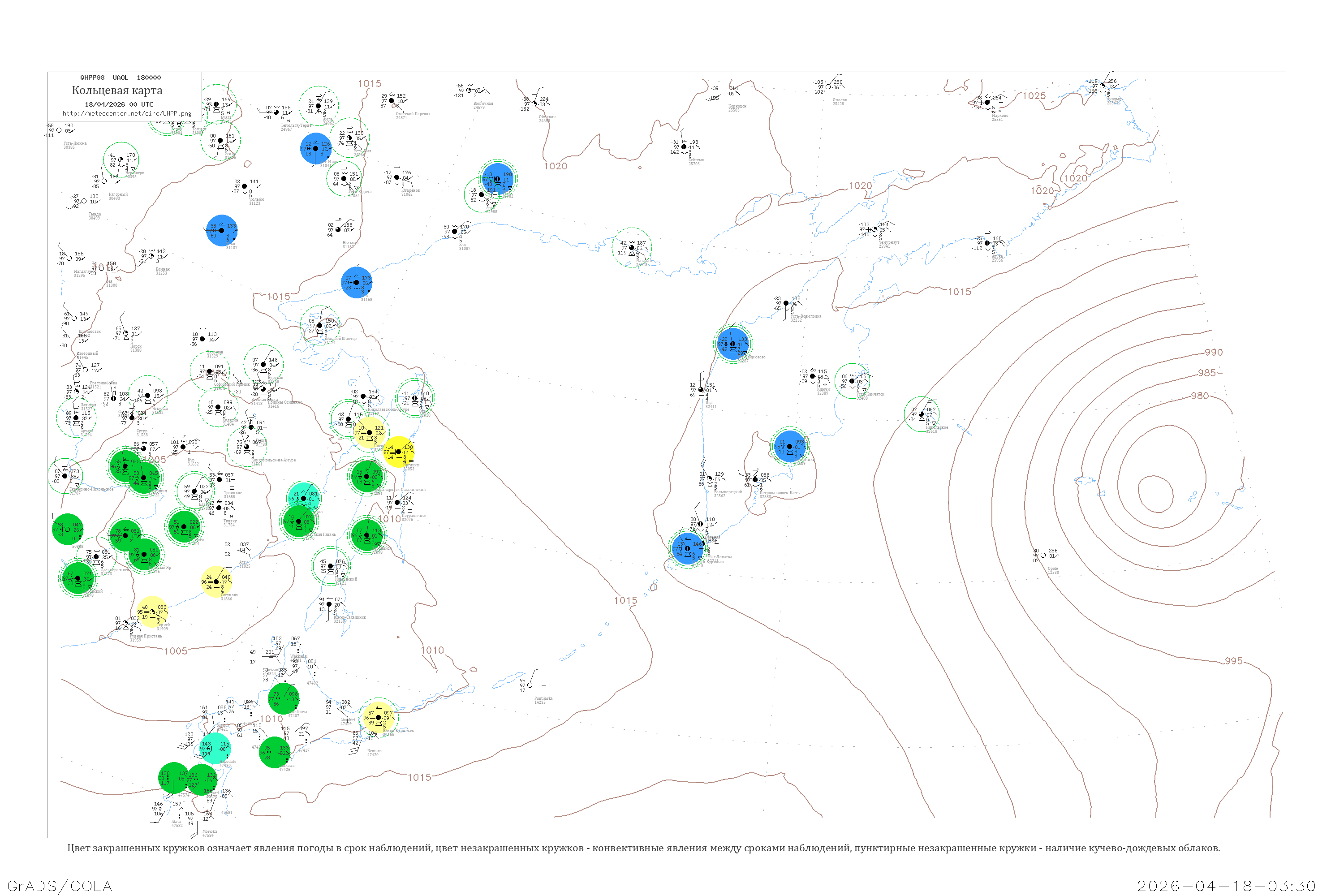Click the Кольцевая карта map title

[x=117, y=90]
